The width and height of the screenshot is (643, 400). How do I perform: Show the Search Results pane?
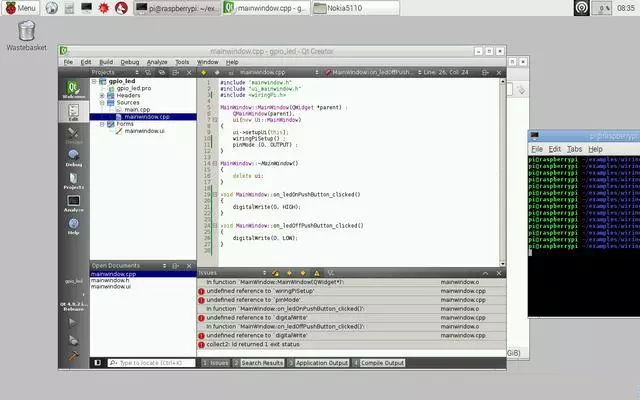[x=263, y=363]
